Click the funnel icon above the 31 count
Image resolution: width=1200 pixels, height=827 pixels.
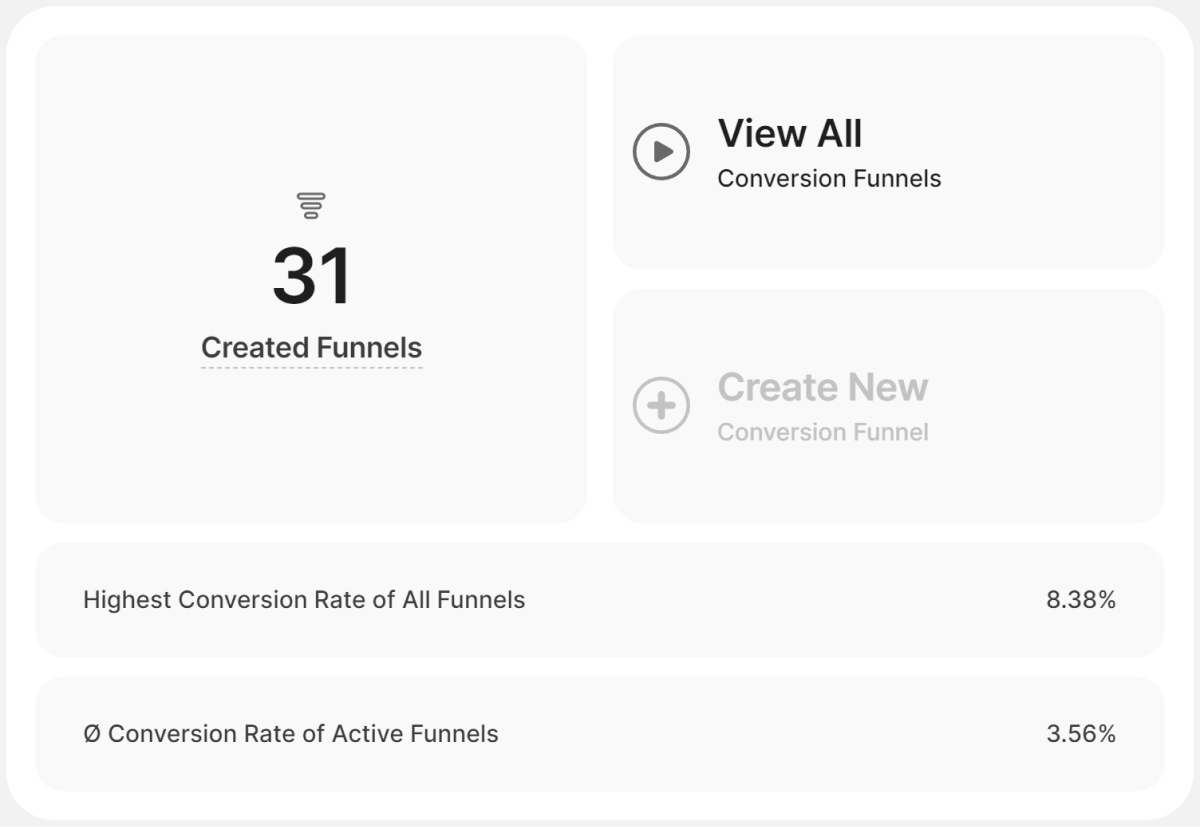point(311,205)
